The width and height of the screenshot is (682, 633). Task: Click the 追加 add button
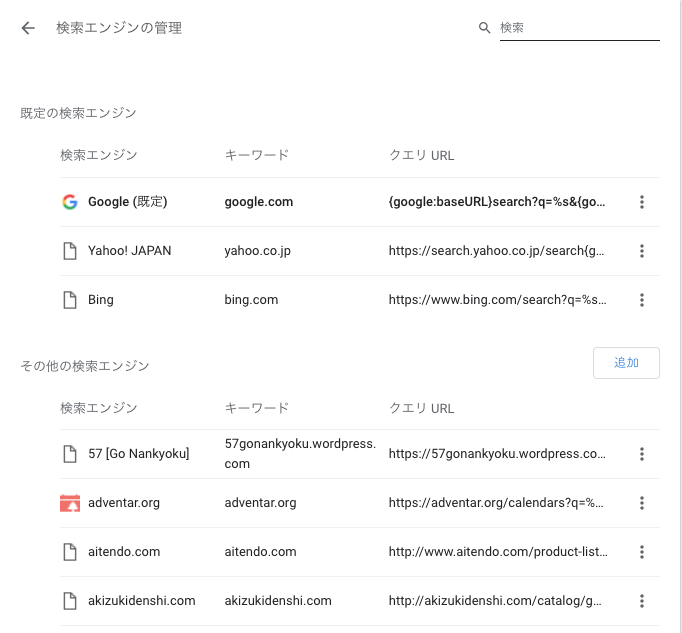[x=626, y=363]
